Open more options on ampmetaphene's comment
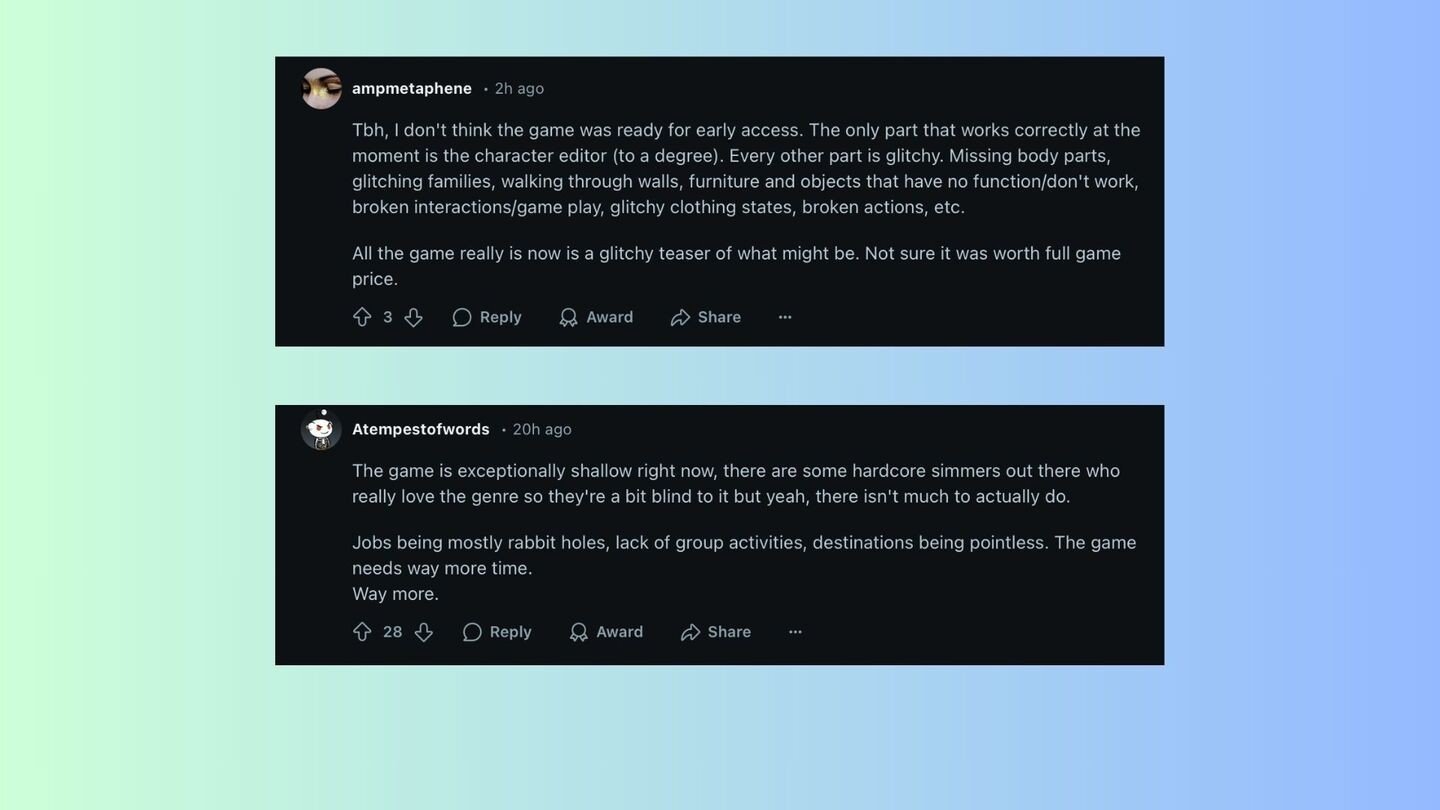1440x810 pixels. coord(785,317)
